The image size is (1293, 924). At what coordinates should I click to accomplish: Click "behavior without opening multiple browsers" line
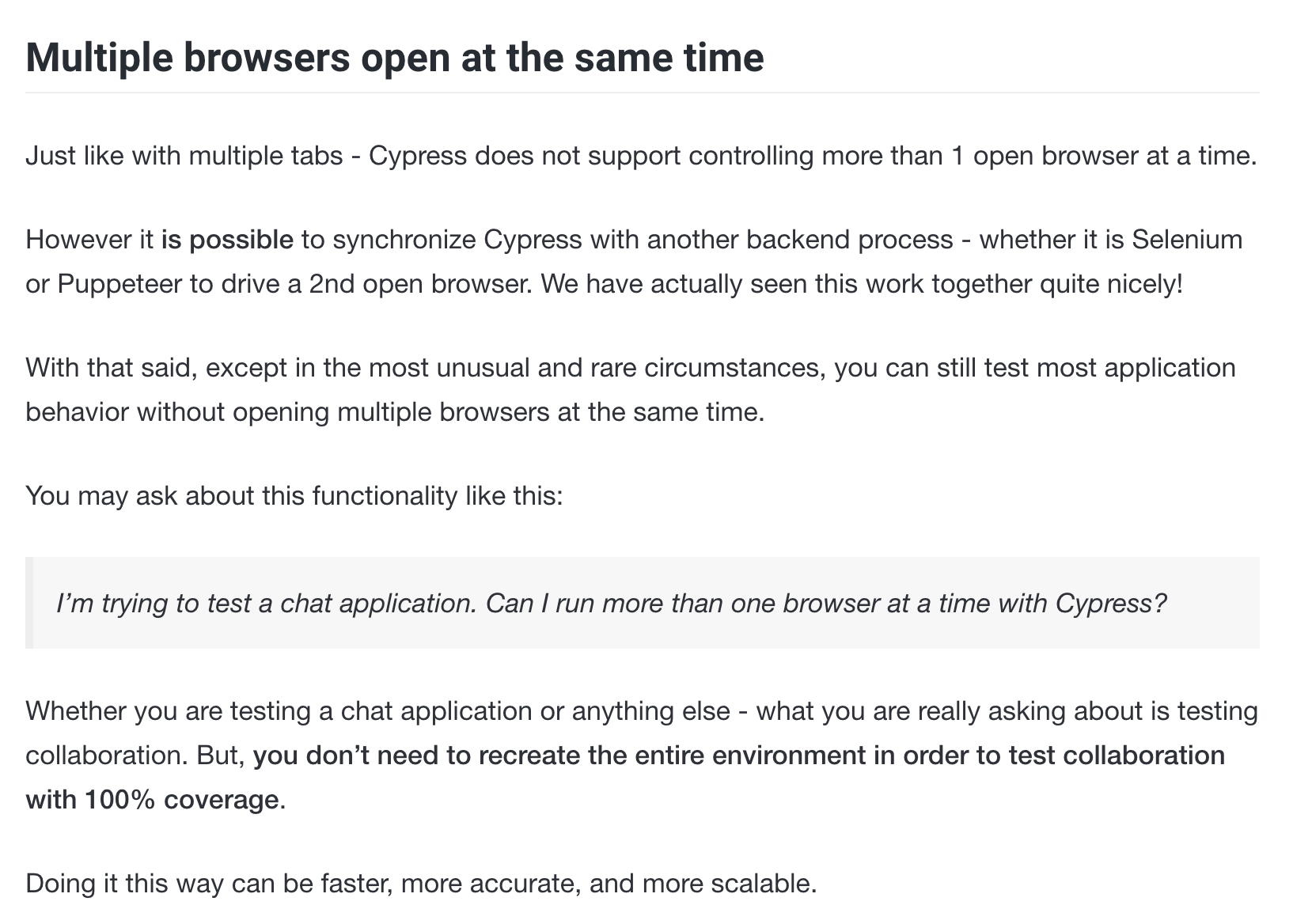point(287,412)
